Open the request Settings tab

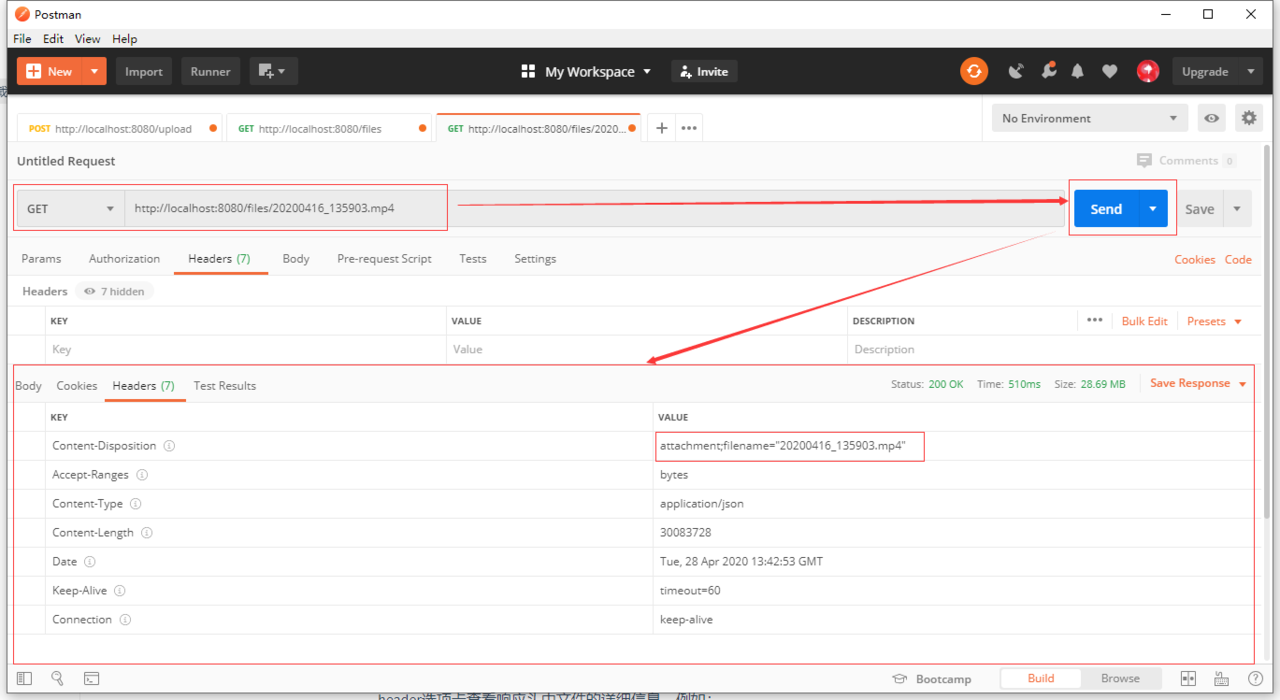535,258
